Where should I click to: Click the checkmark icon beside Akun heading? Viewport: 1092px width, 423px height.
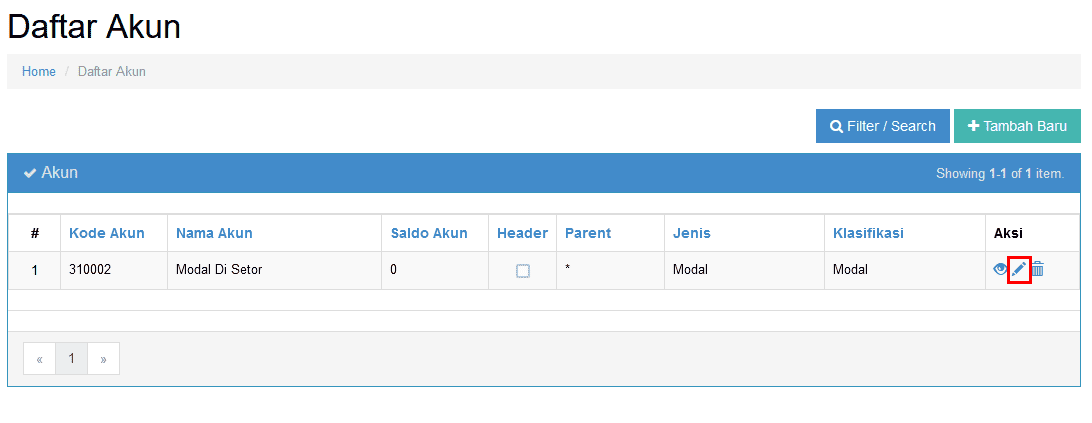click(x=30, y=173)
